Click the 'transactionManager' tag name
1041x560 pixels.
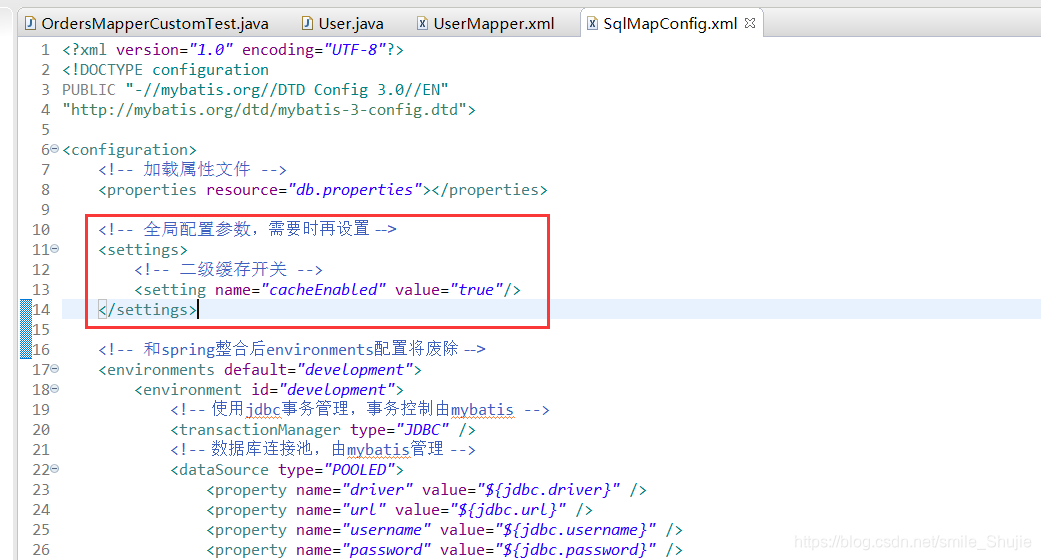click(260, 430)
